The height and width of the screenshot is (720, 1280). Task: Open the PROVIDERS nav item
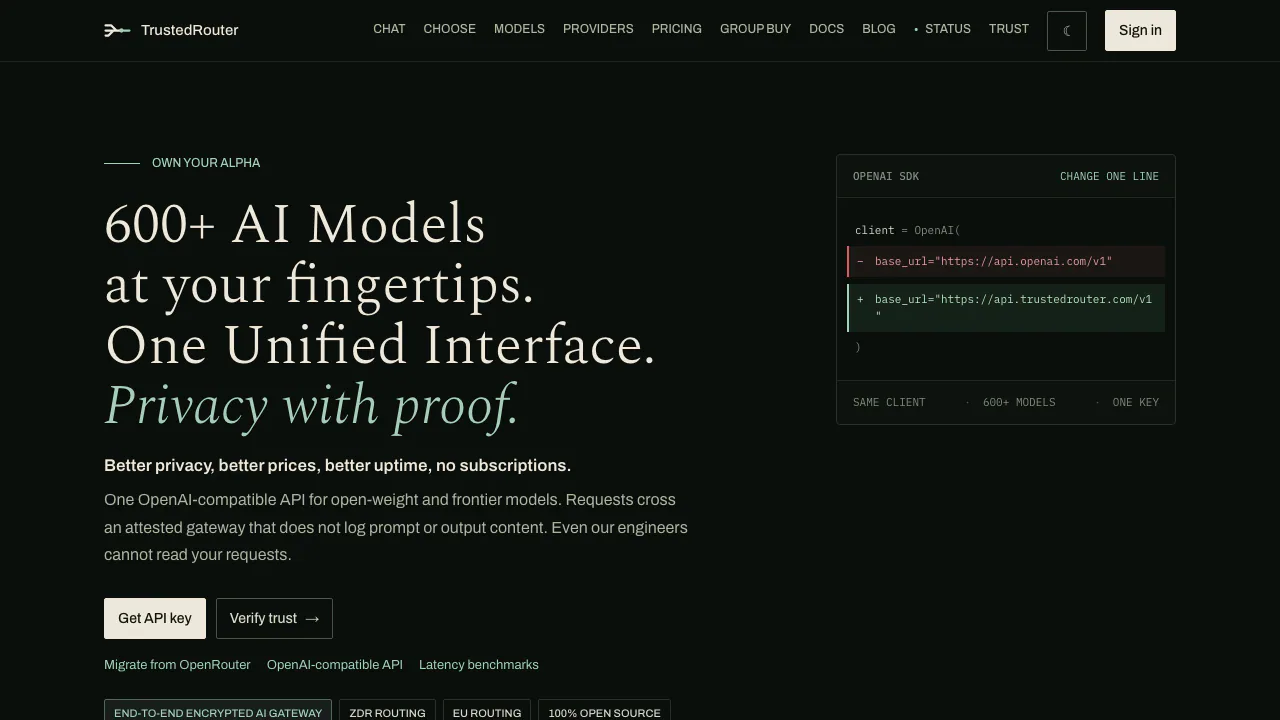point(598,29)
